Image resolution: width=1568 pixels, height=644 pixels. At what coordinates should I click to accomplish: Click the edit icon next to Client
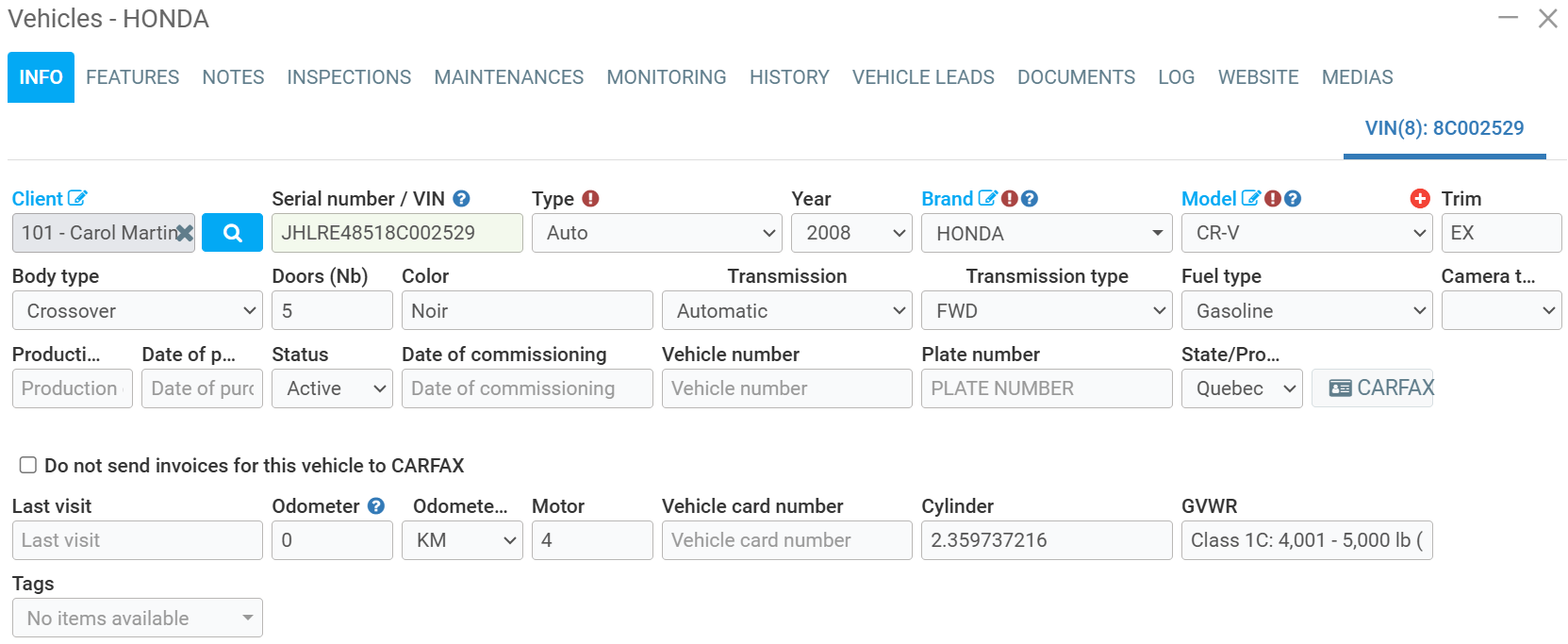coord(77,198)
